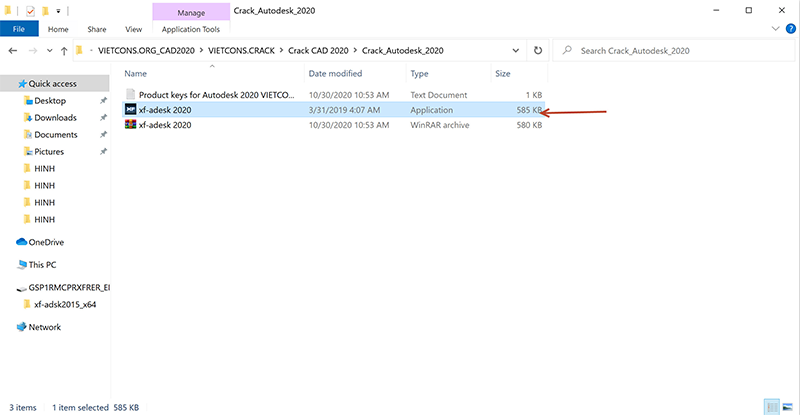This screenshot has width=800, height=415.
Task: Sort by the Name column header
Action: (x=136, y=74)
